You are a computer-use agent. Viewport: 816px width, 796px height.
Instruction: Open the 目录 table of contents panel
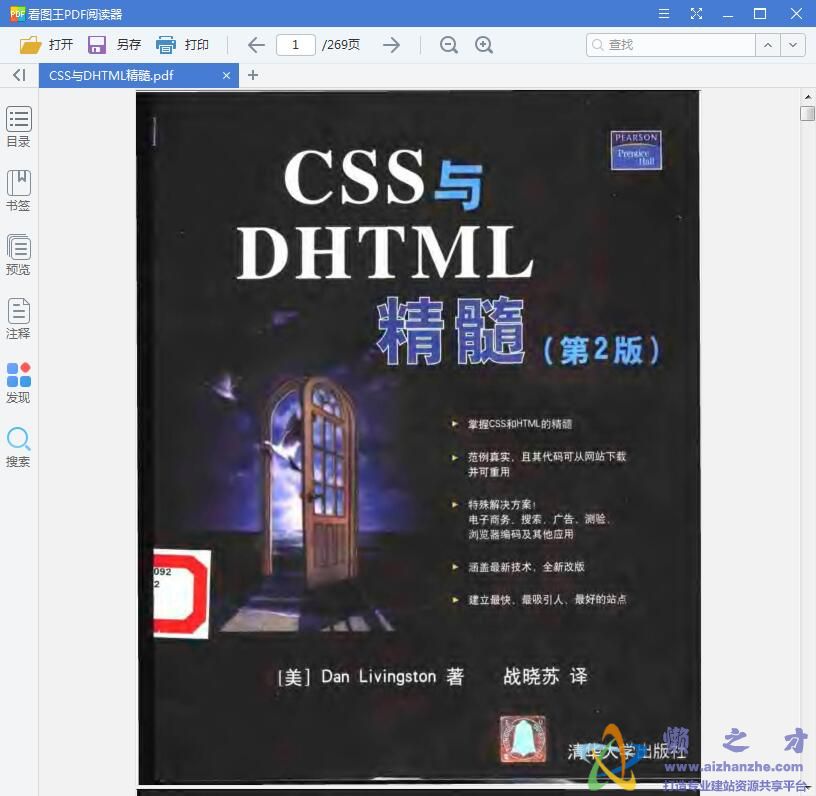18,127
